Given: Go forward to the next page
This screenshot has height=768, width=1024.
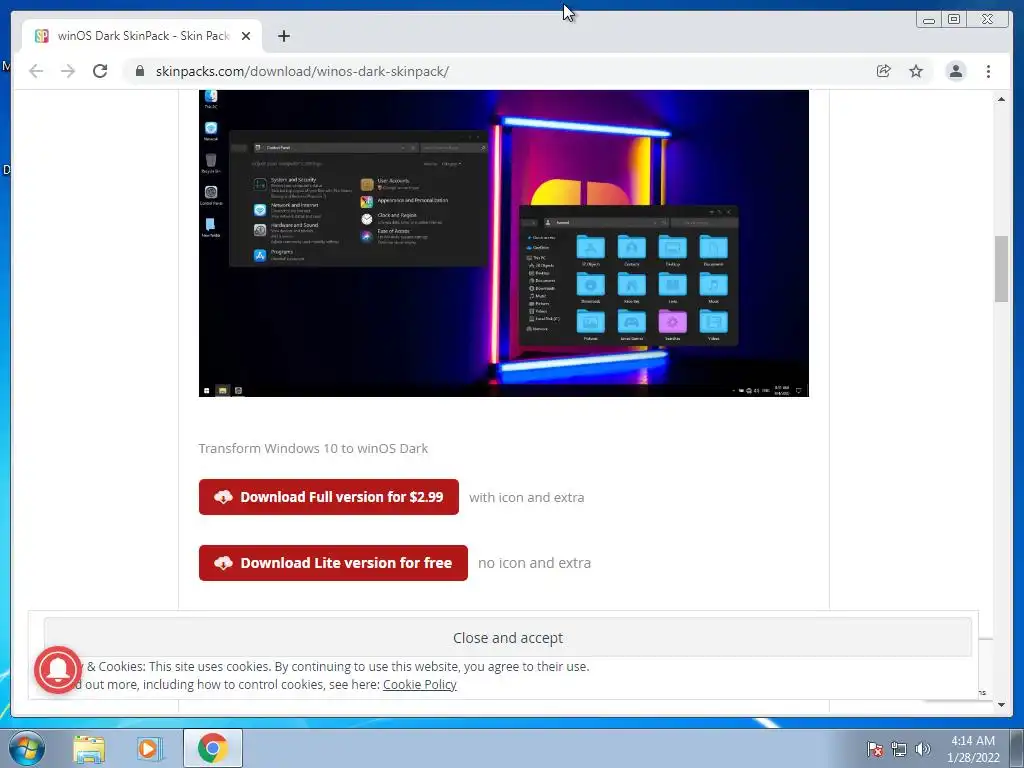Looking at the screenshot, I should (68, 71).
